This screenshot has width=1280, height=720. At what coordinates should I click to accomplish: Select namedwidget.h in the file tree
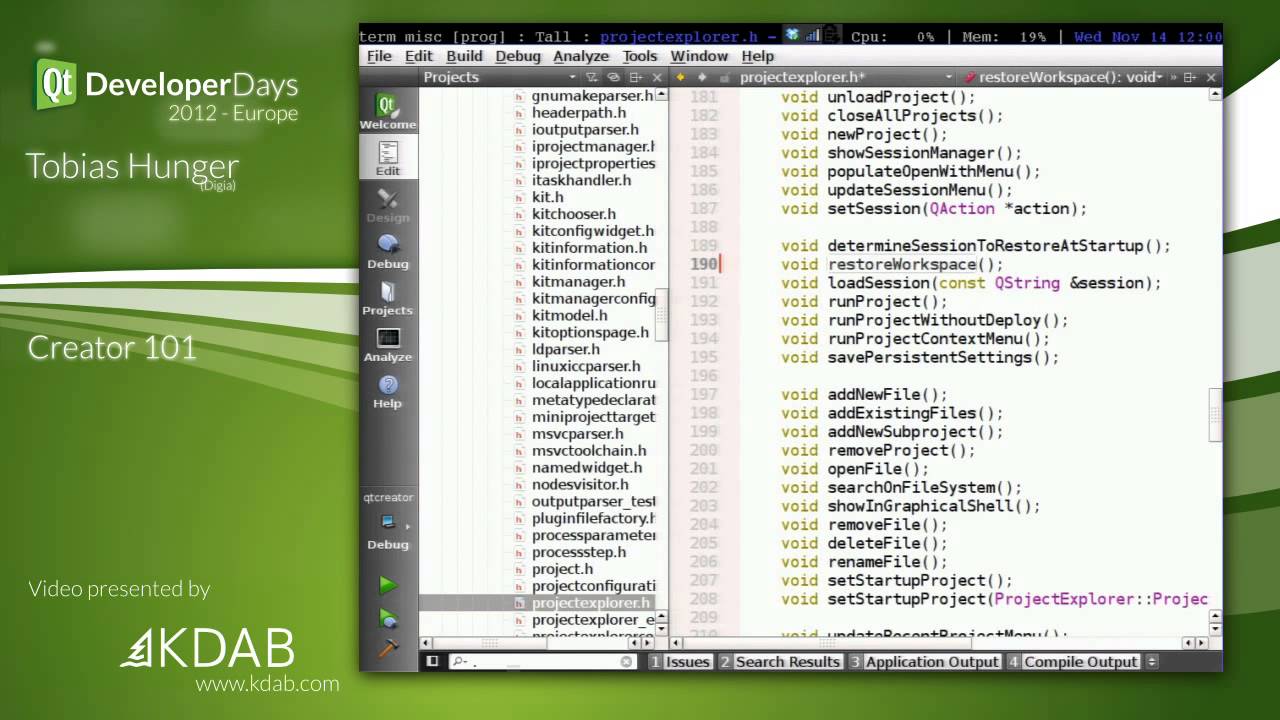coord(587,467)
